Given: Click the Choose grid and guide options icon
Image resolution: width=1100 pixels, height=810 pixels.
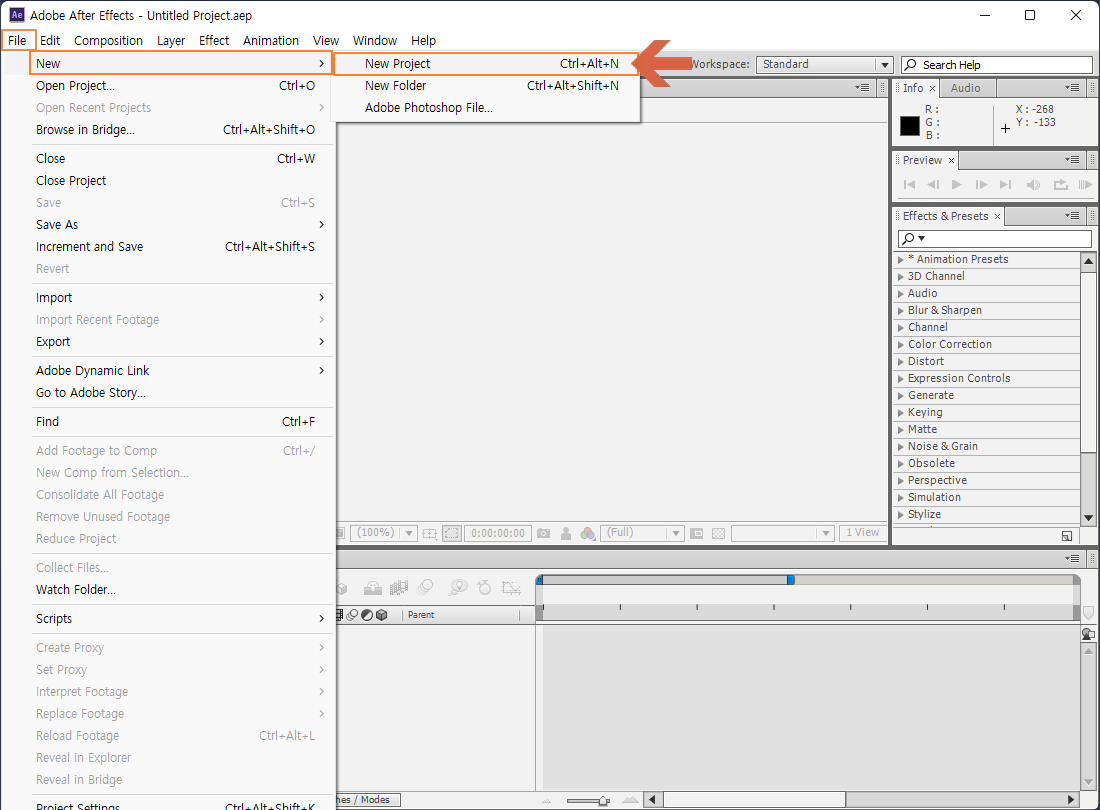Looking at the screenshot, I should pos(429,533).
